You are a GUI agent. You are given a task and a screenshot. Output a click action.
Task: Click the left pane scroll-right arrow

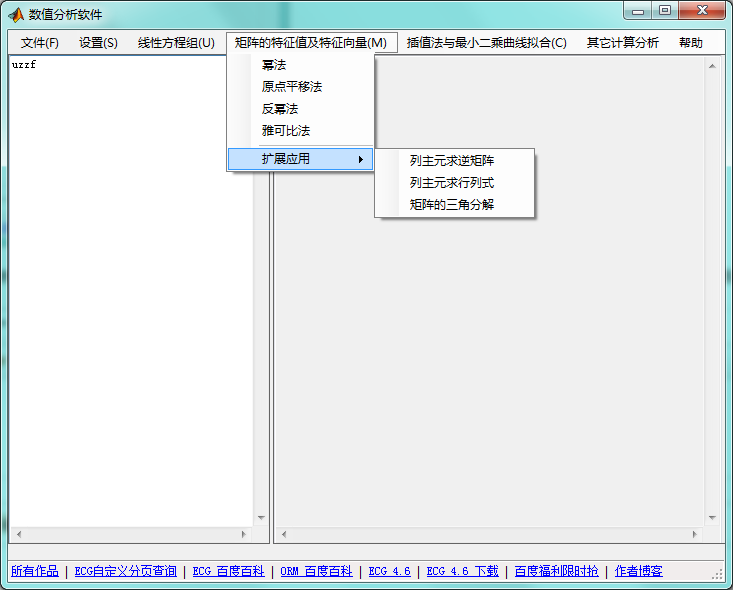(x=244, y=534)
